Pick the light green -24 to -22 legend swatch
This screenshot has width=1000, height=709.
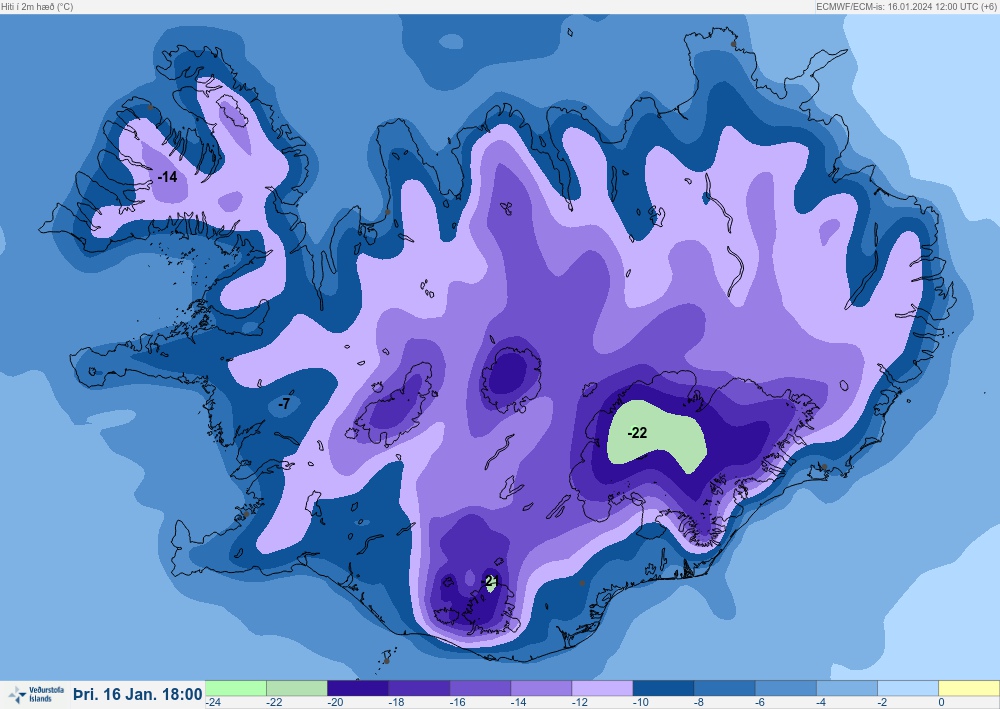235,688
